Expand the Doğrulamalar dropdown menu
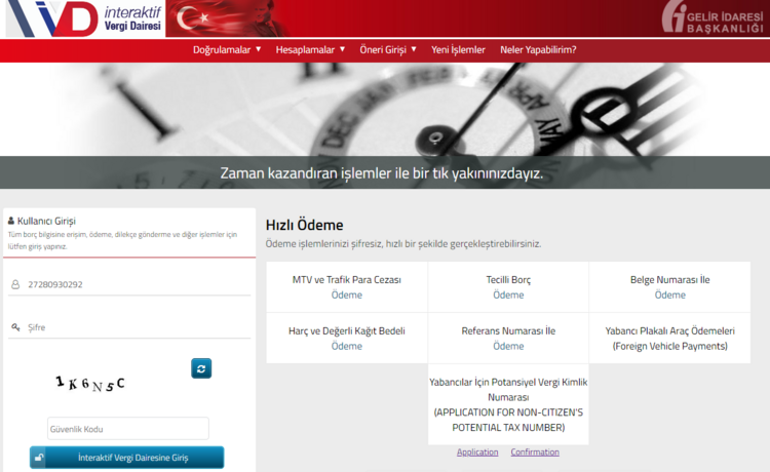770x472 pixels. click(226, 49)
